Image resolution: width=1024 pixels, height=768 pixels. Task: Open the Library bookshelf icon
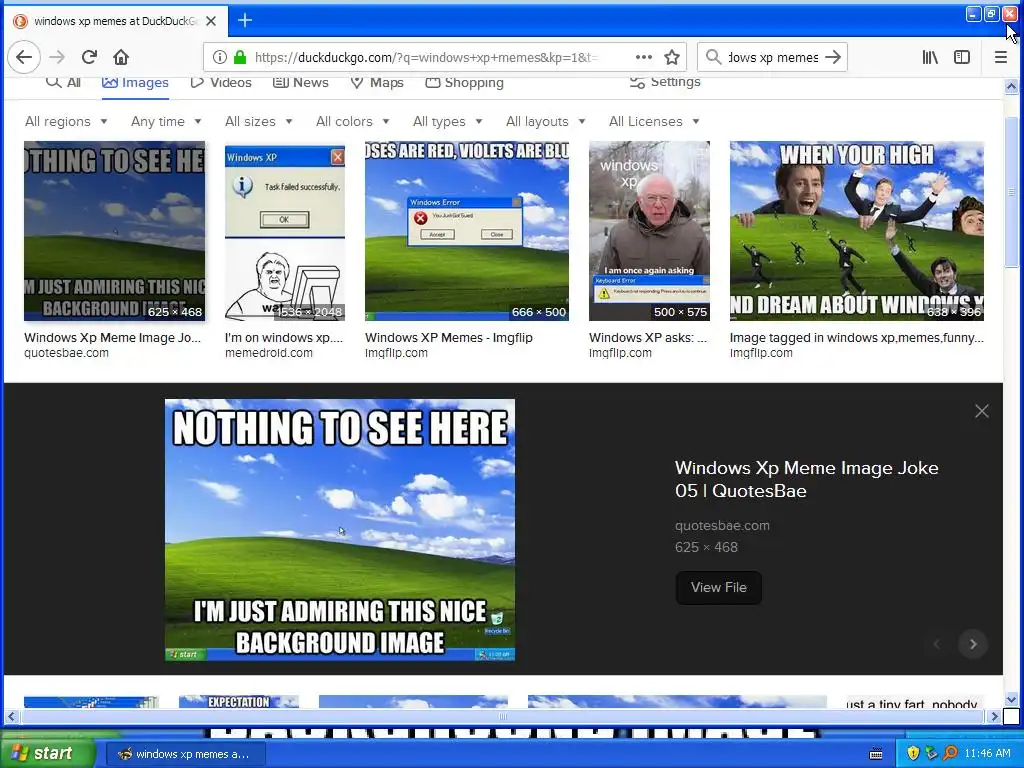pyautogui.click(x=930, y=57)
